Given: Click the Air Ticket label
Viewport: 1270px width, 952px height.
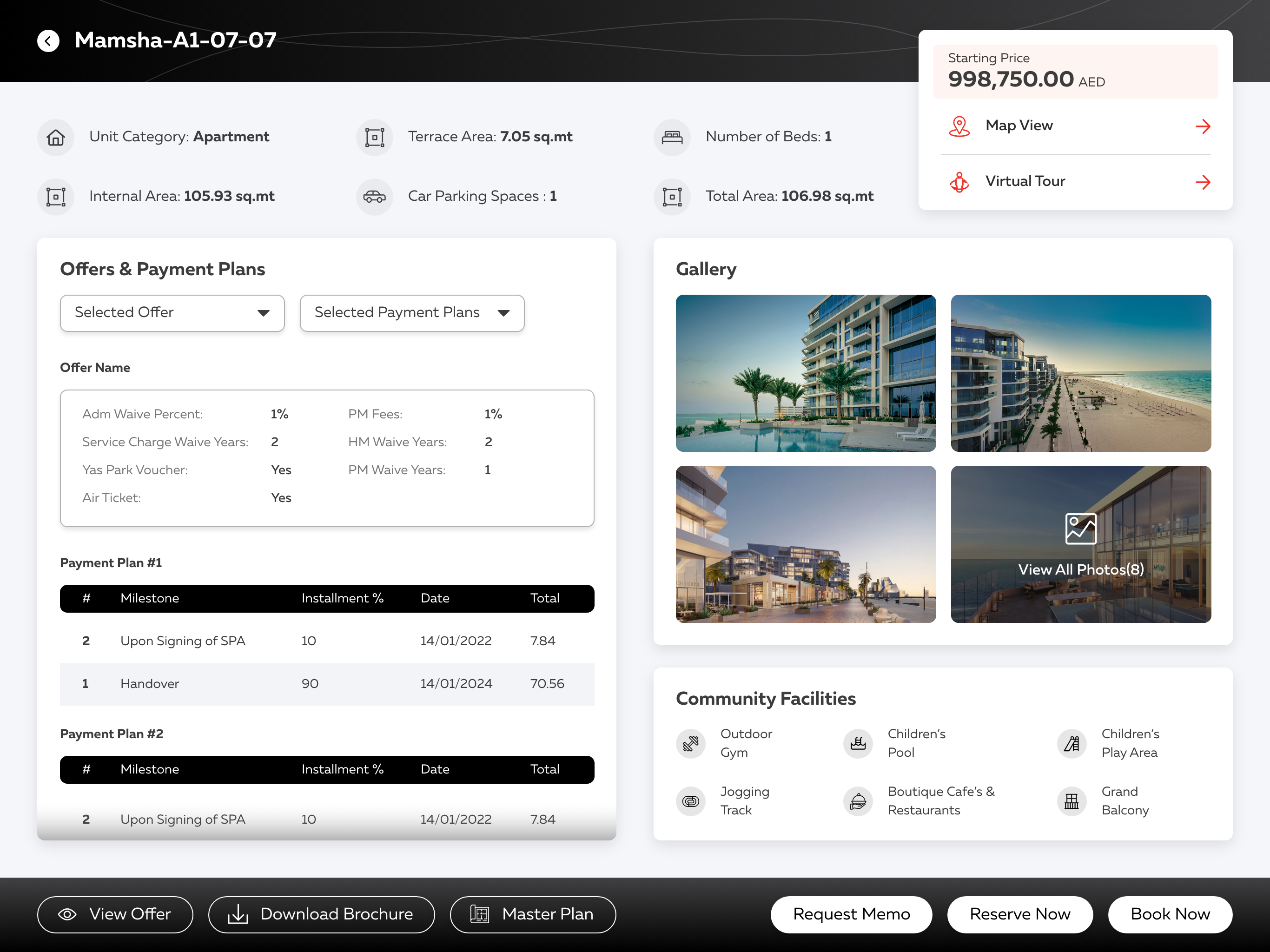Looking at the screenshot, I should pos(112,498).
